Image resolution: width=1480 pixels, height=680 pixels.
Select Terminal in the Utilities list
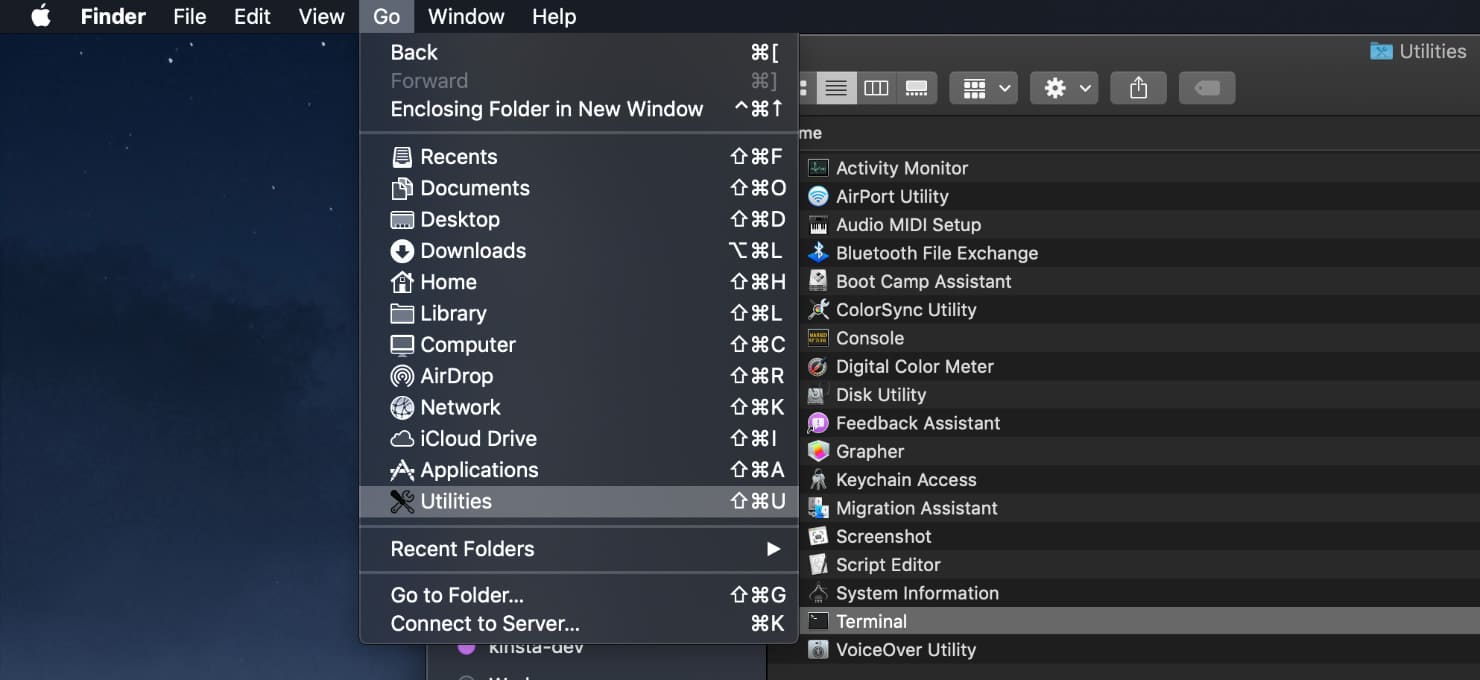[x=872, y=621]
